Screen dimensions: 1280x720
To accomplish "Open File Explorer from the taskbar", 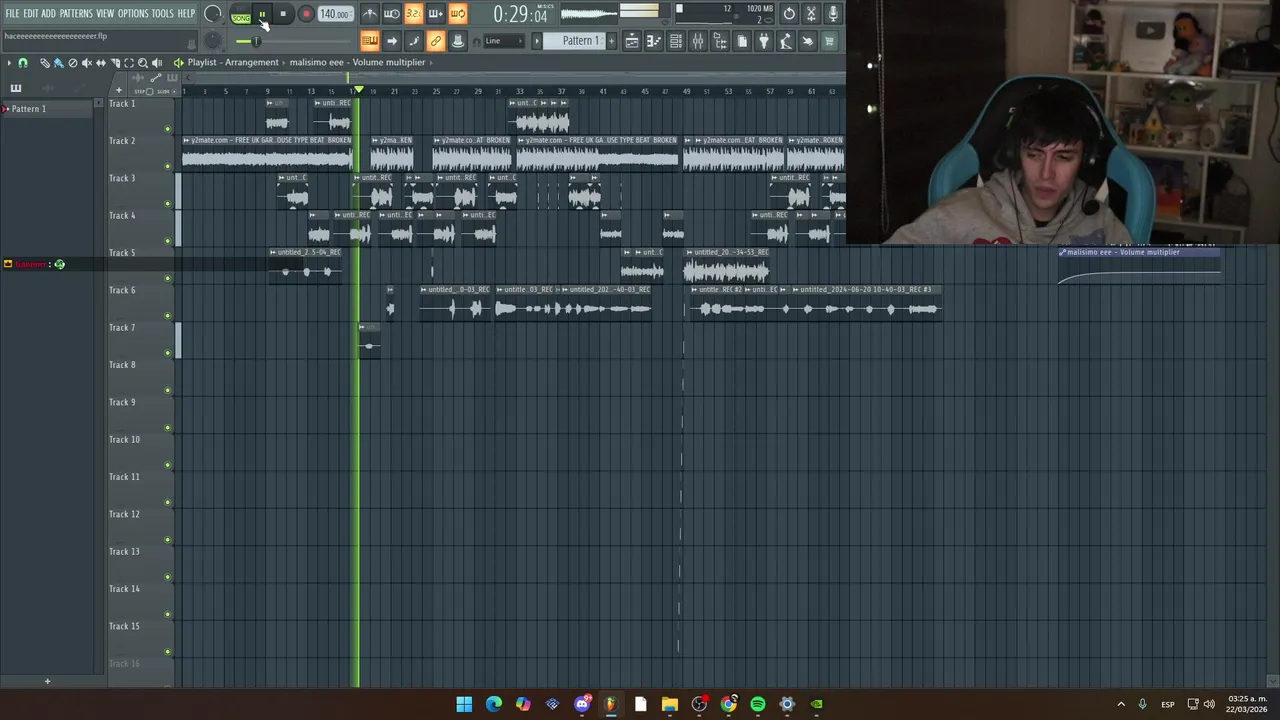I will (x=670, y=704).
